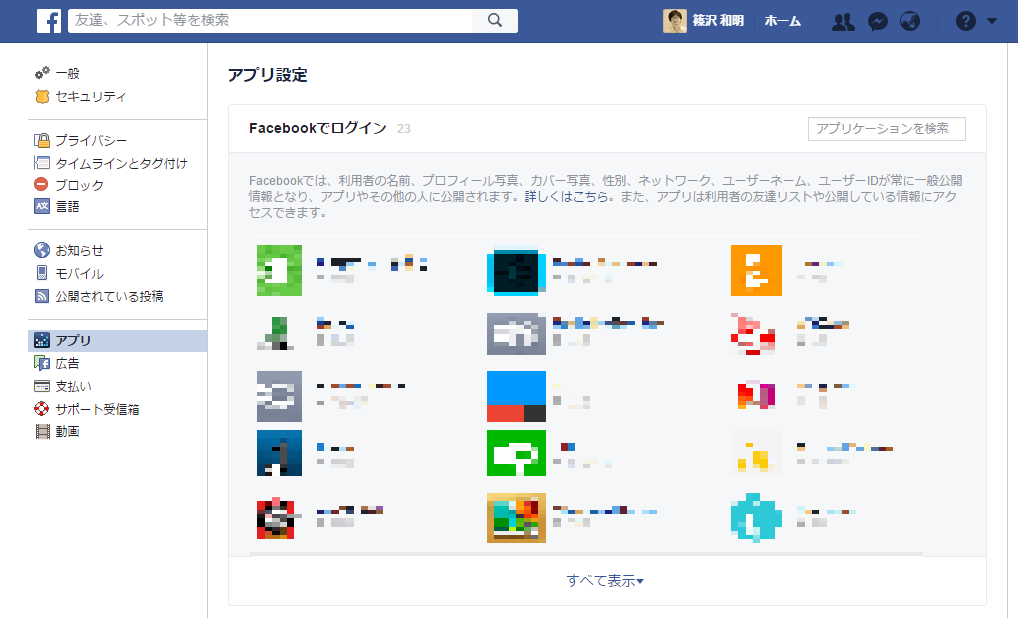Expand the account menu arrow

click(991, 21)
